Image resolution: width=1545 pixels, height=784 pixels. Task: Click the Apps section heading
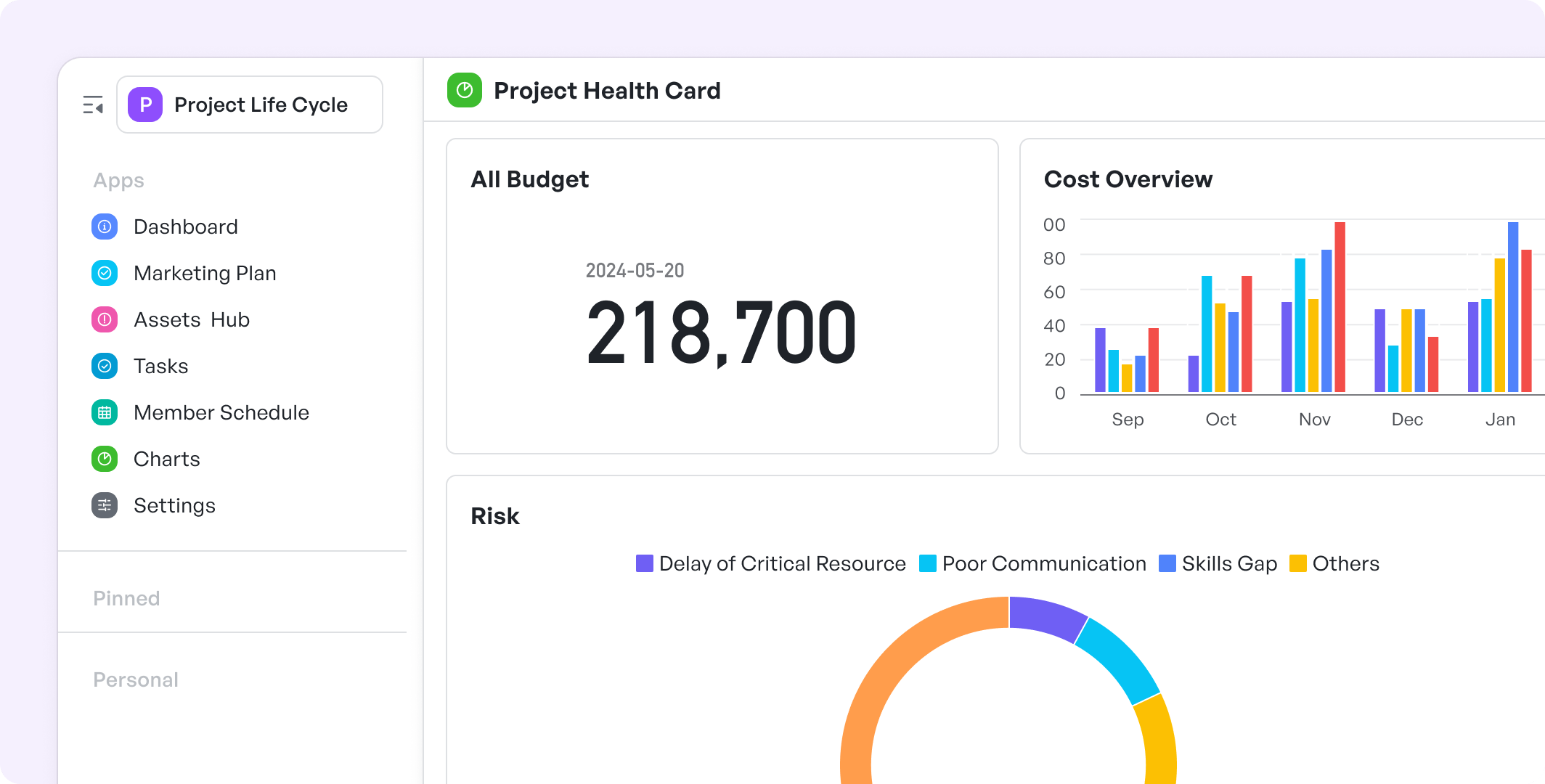[x=119, y=180]
